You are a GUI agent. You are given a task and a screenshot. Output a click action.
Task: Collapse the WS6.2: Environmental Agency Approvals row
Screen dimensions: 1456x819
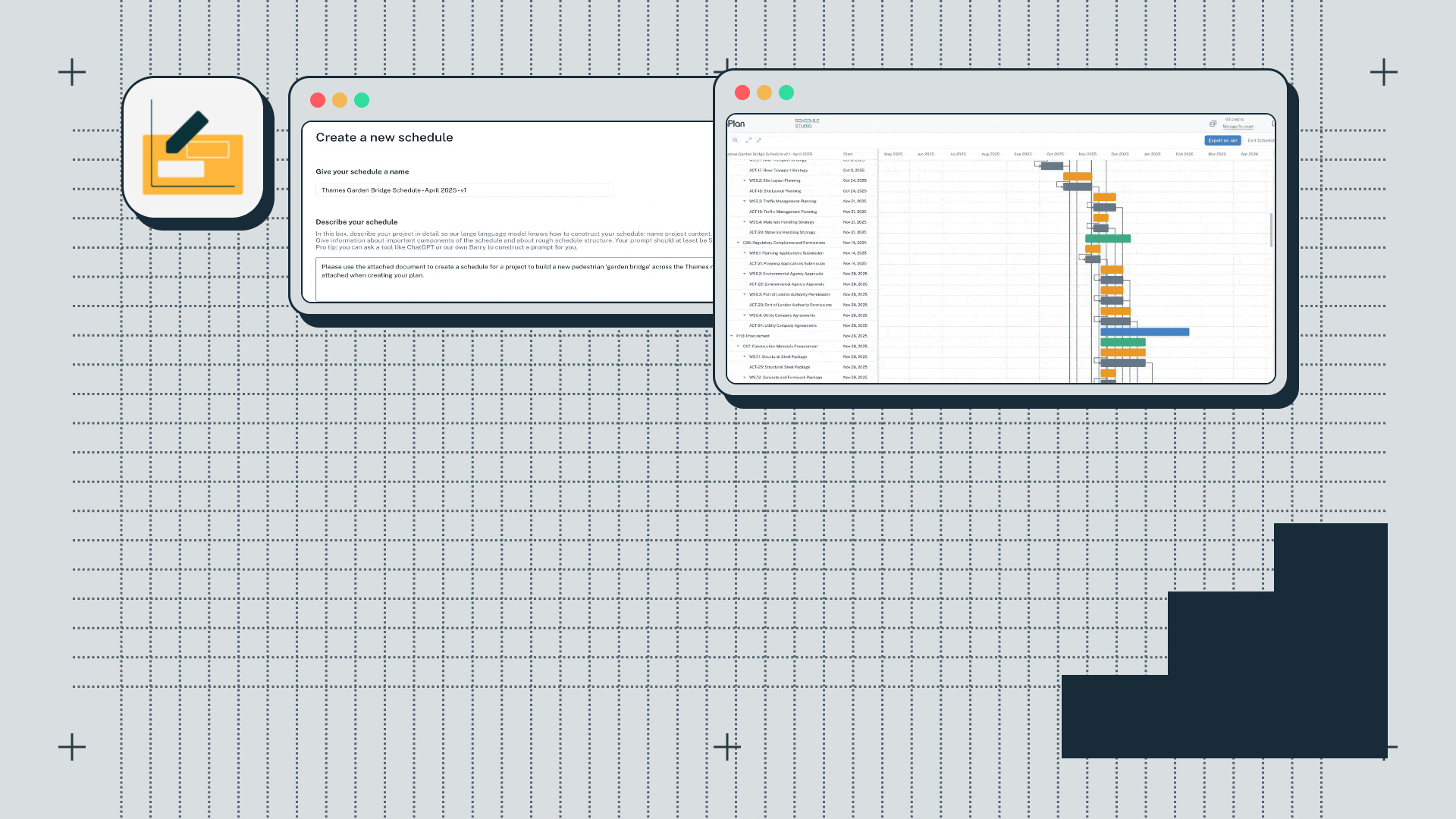(x=744, y=274)
